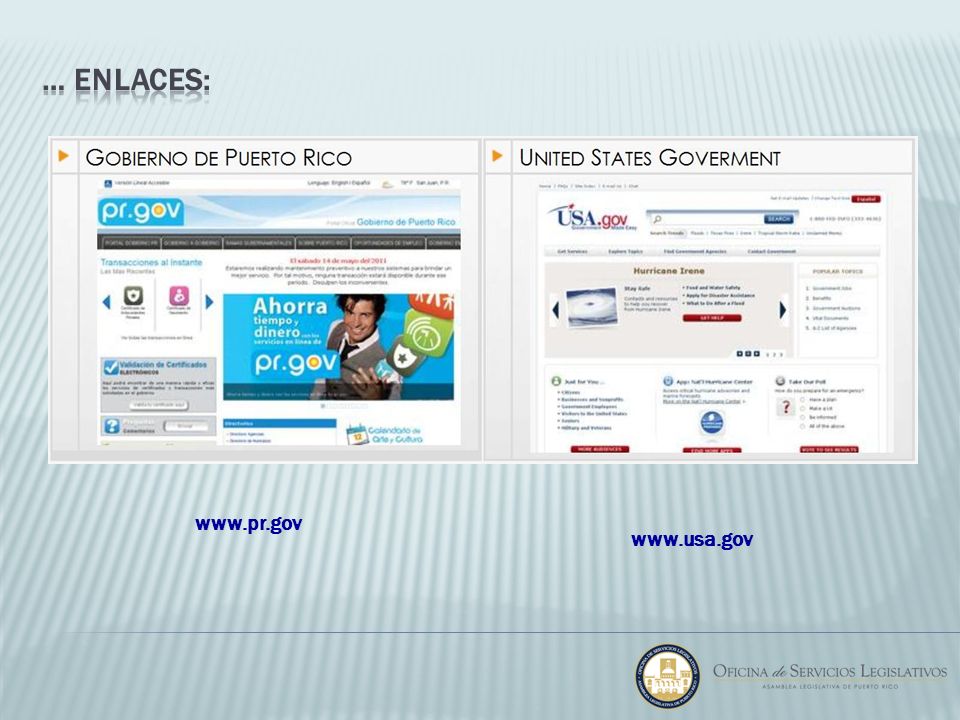
Task: Click the previous arrow in Transacciones al Instante
Action: [x=107, y=302]
